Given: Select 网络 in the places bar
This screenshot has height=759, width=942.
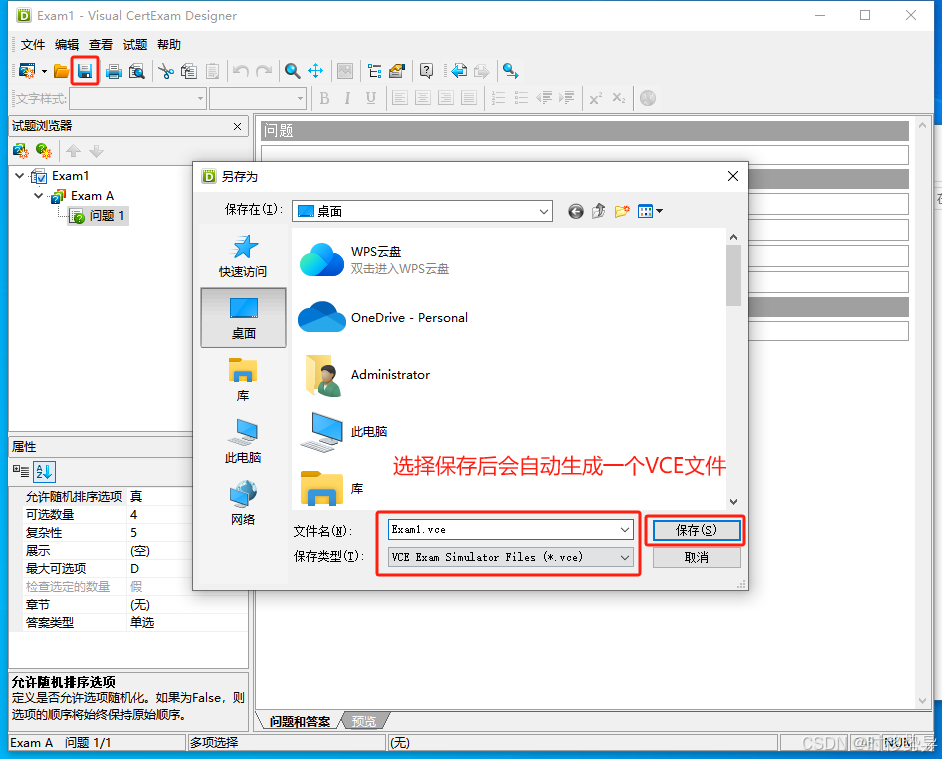Looking at the screenshot, I should pyautogui.click(x=243, y=504).
